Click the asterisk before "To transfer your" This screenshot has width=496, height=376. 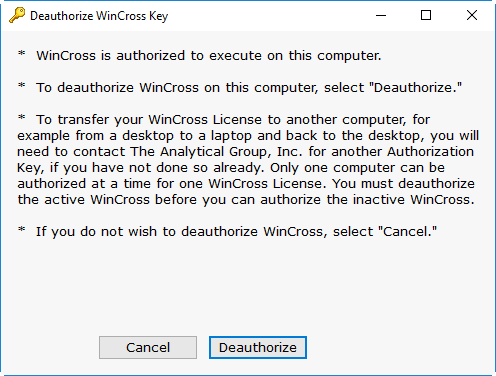pyautogui.click(x=22, y=117)
